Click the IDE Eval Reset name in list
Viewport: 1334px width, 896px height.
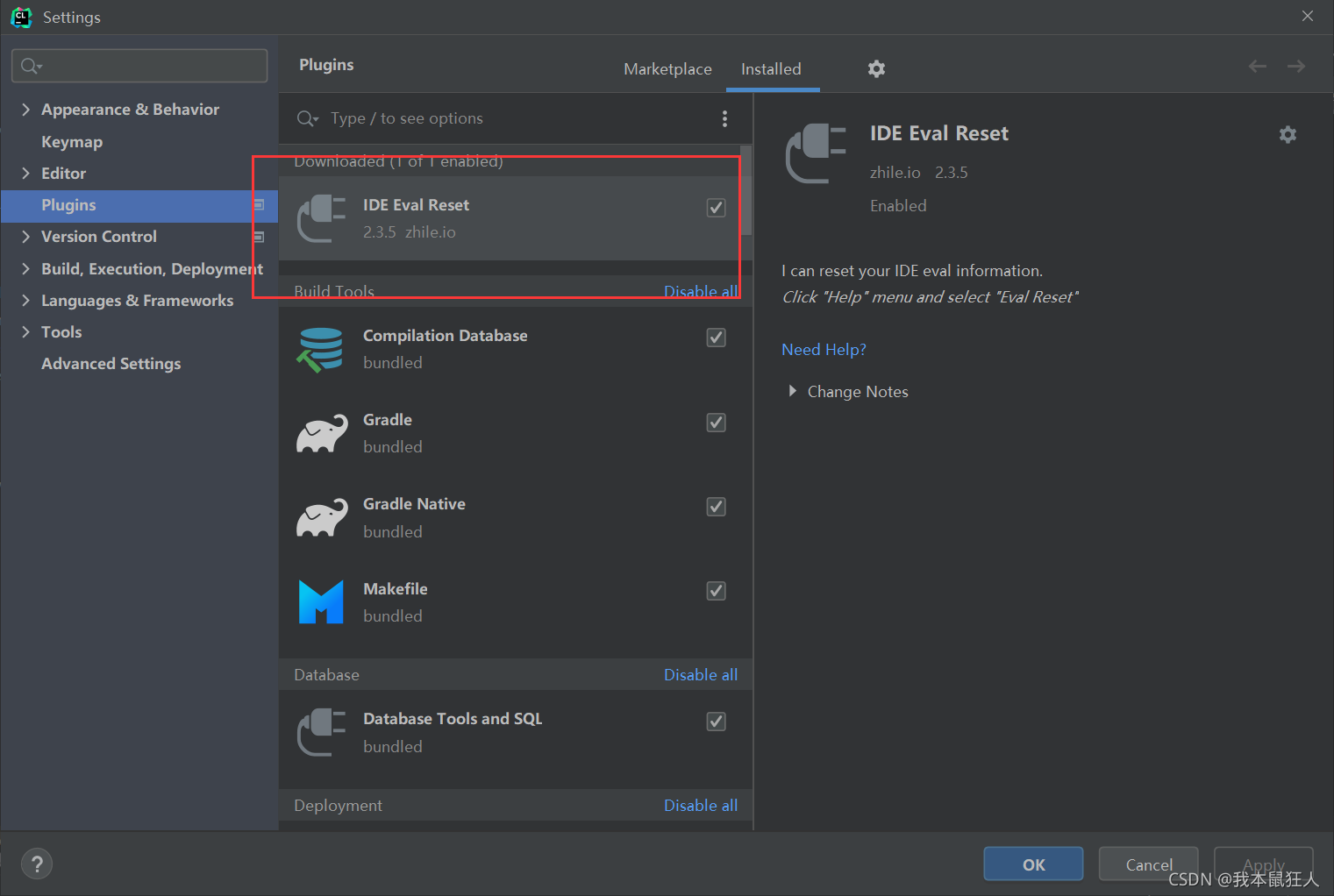tap(417, 205)
